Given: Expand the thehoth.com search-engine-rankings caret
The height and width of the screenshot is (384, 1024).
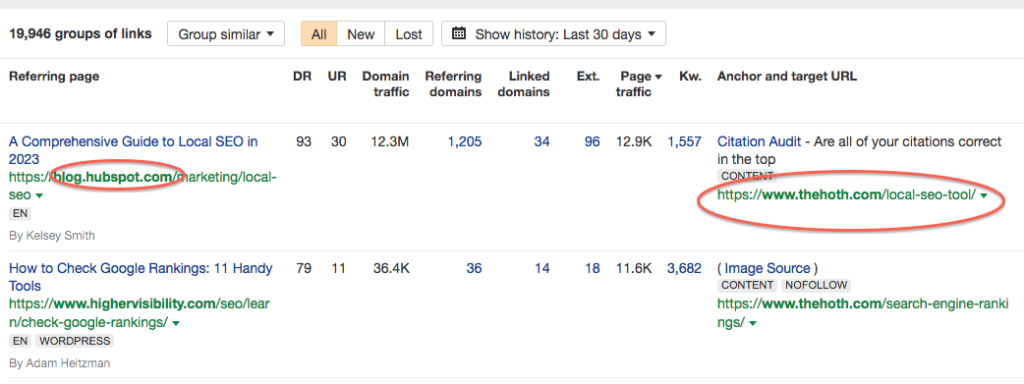Looking at the screenshot, I should (753, 323).
